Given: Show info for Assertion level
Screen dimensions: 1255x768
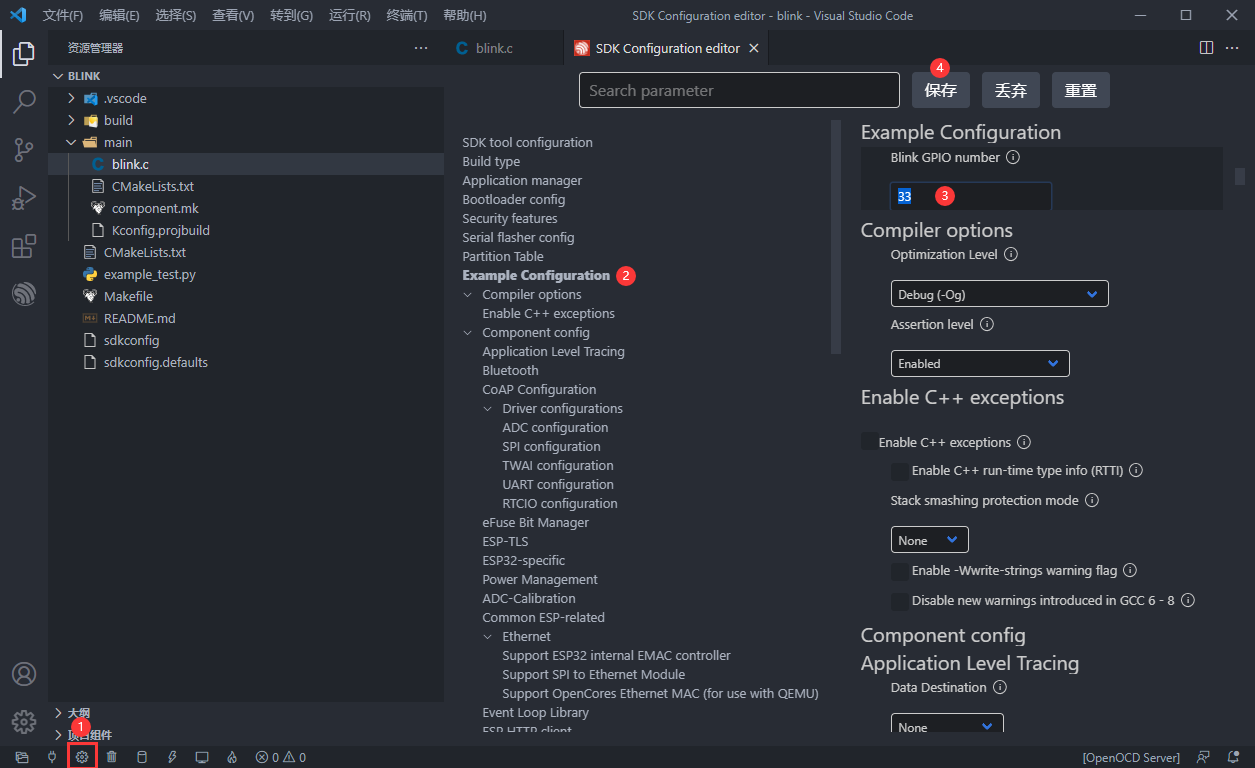Looking at the screenshot, I should pos(987,325).
